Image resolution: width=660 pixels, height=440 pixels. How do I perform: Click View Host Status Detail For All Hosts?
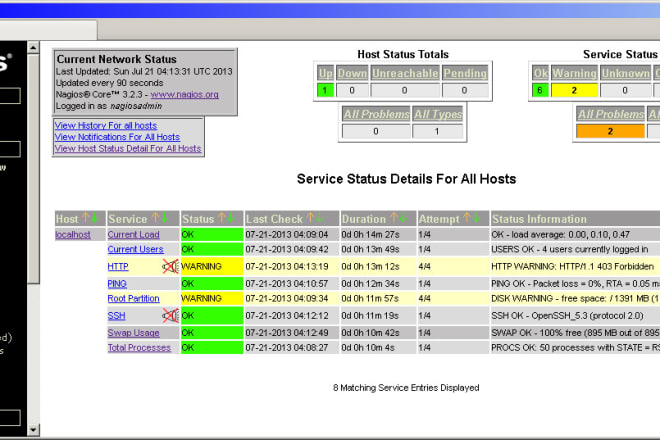tap(128, 148)
